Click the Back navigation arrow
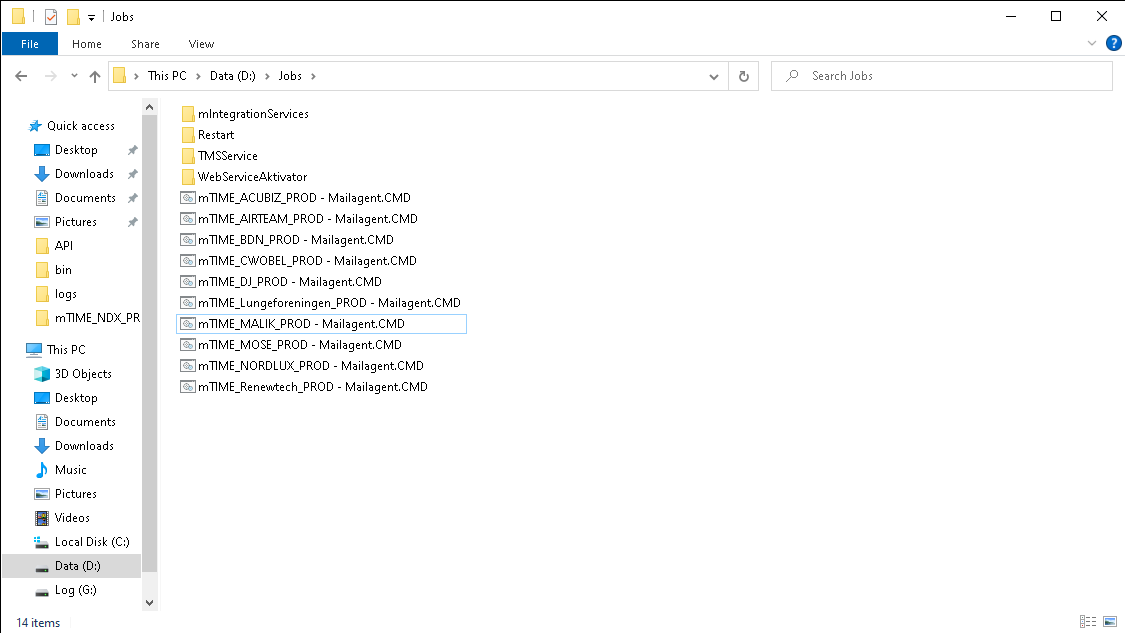Image resolution: width=1125 pixels, height=633 pixels. pos(21,76)
